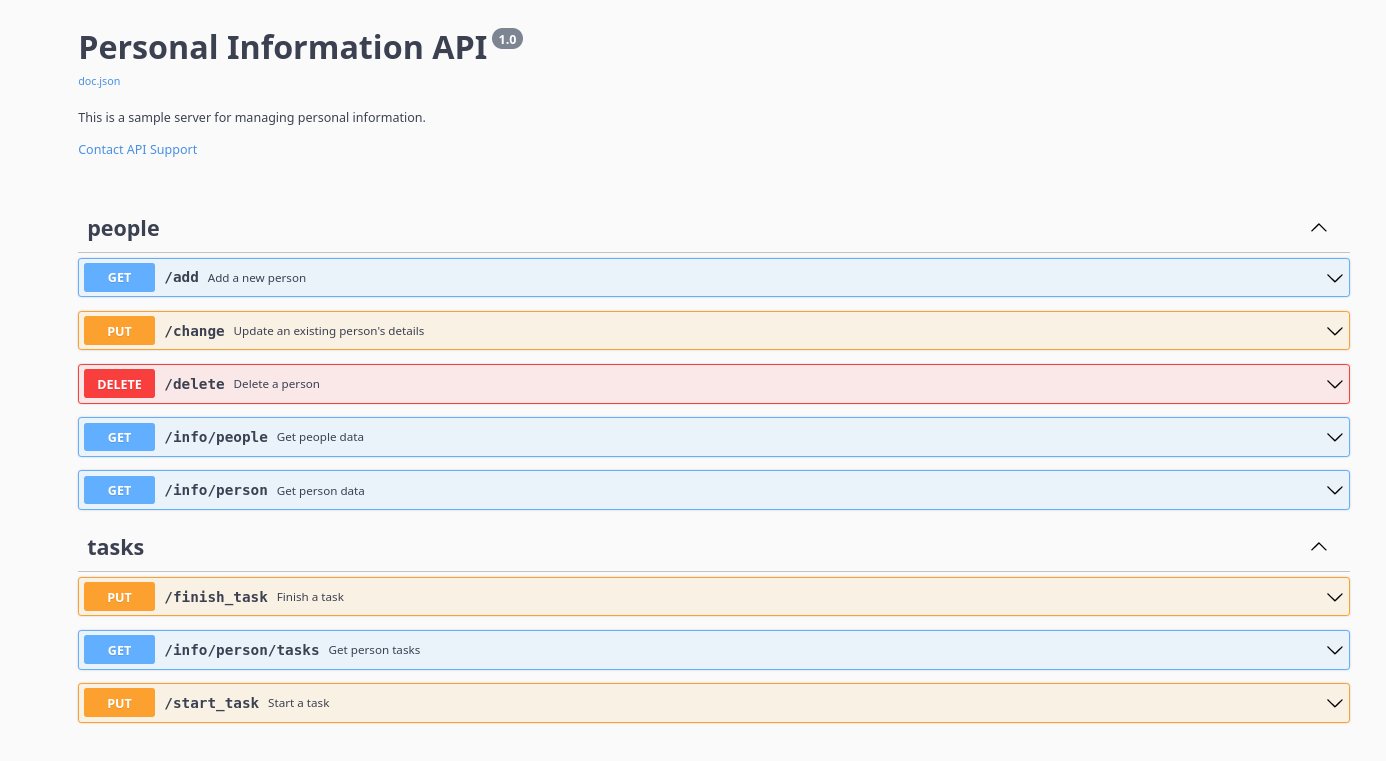Select the tasks section heading

click(116, 548)
